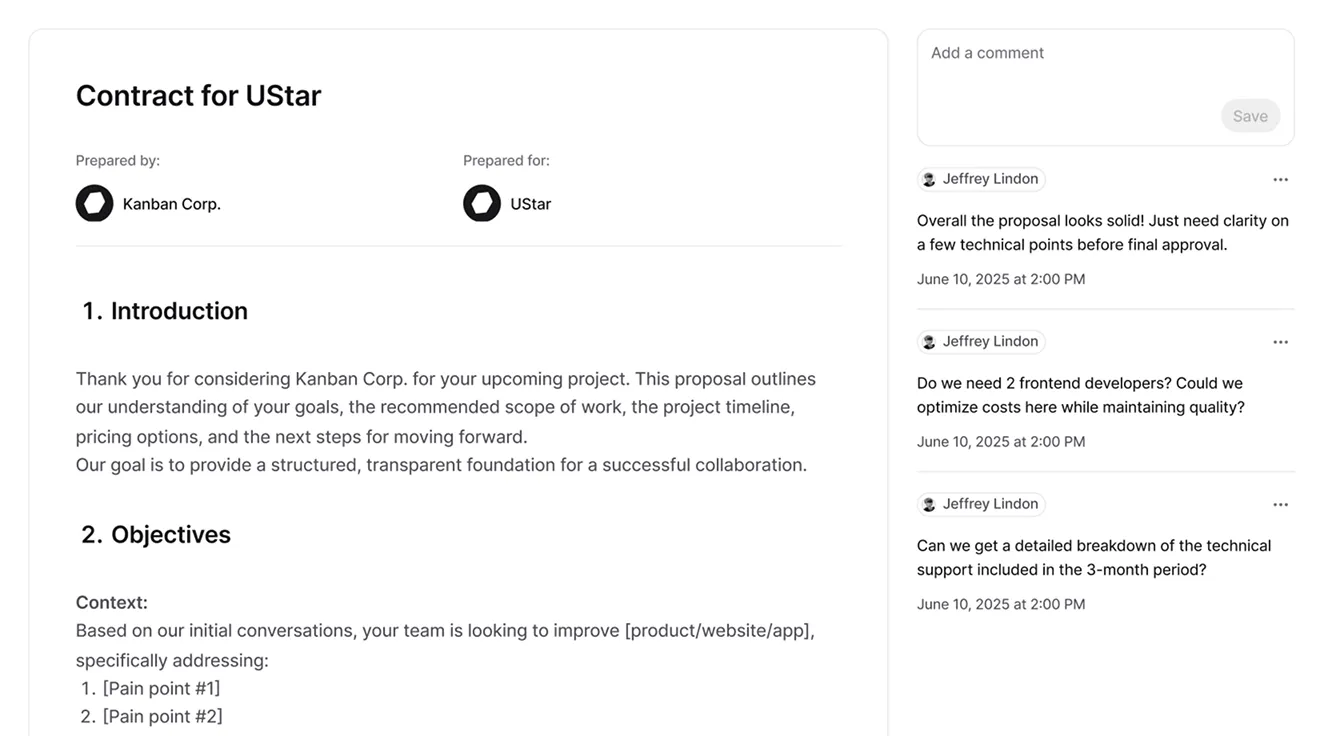Open the ellipsis menu beside the second comment

point(1281,341)
